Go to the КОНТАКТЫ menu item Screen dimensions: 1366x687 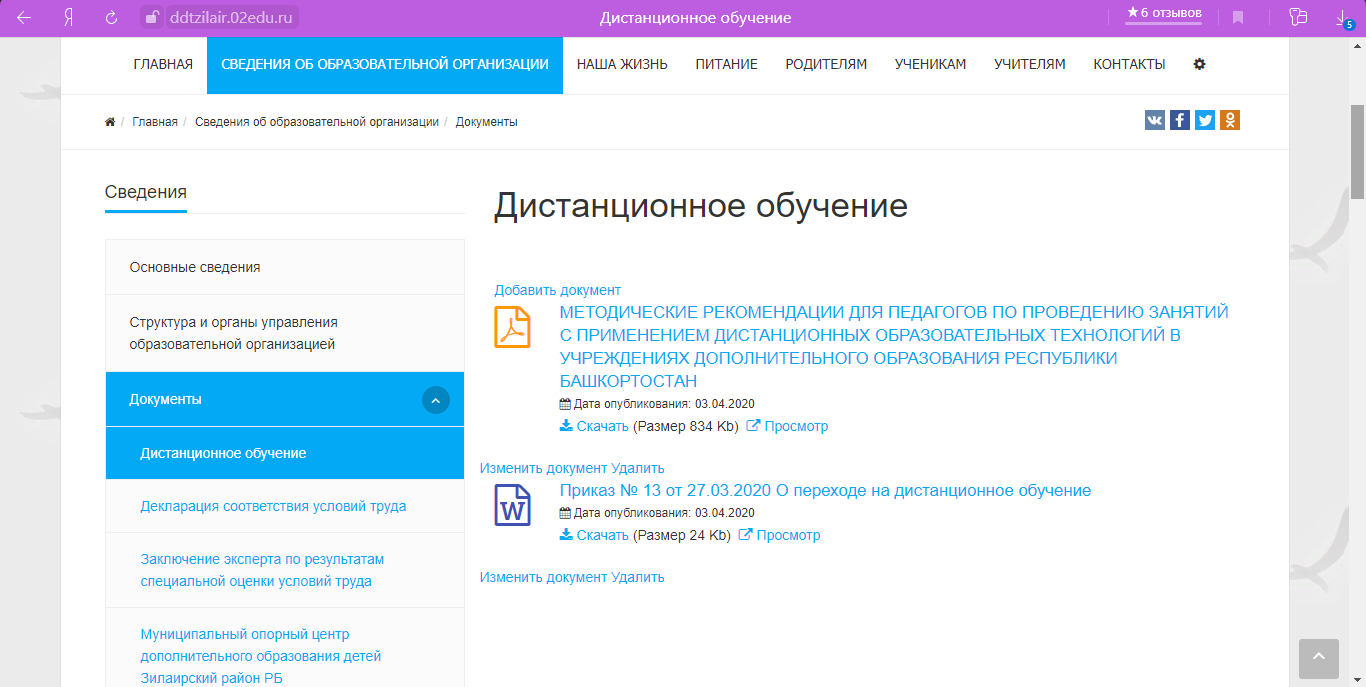pyautogui.click(x=1129, y=64)
